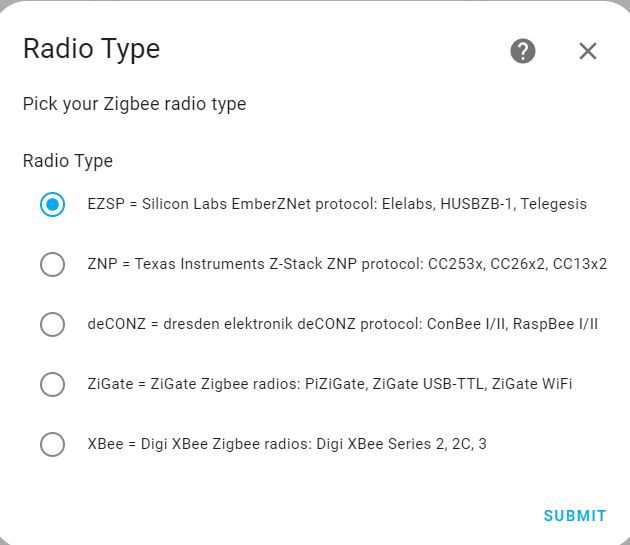Submit the selected radio type

(x=575, y=516)
